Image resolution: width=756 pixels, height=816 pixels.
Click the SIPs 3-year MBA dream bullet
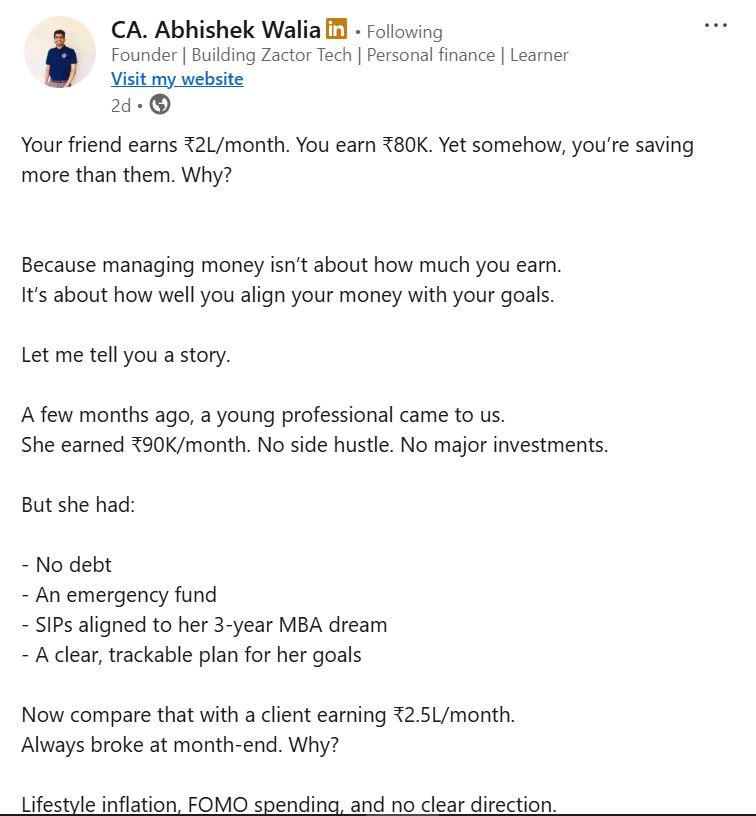click(204, 625)
